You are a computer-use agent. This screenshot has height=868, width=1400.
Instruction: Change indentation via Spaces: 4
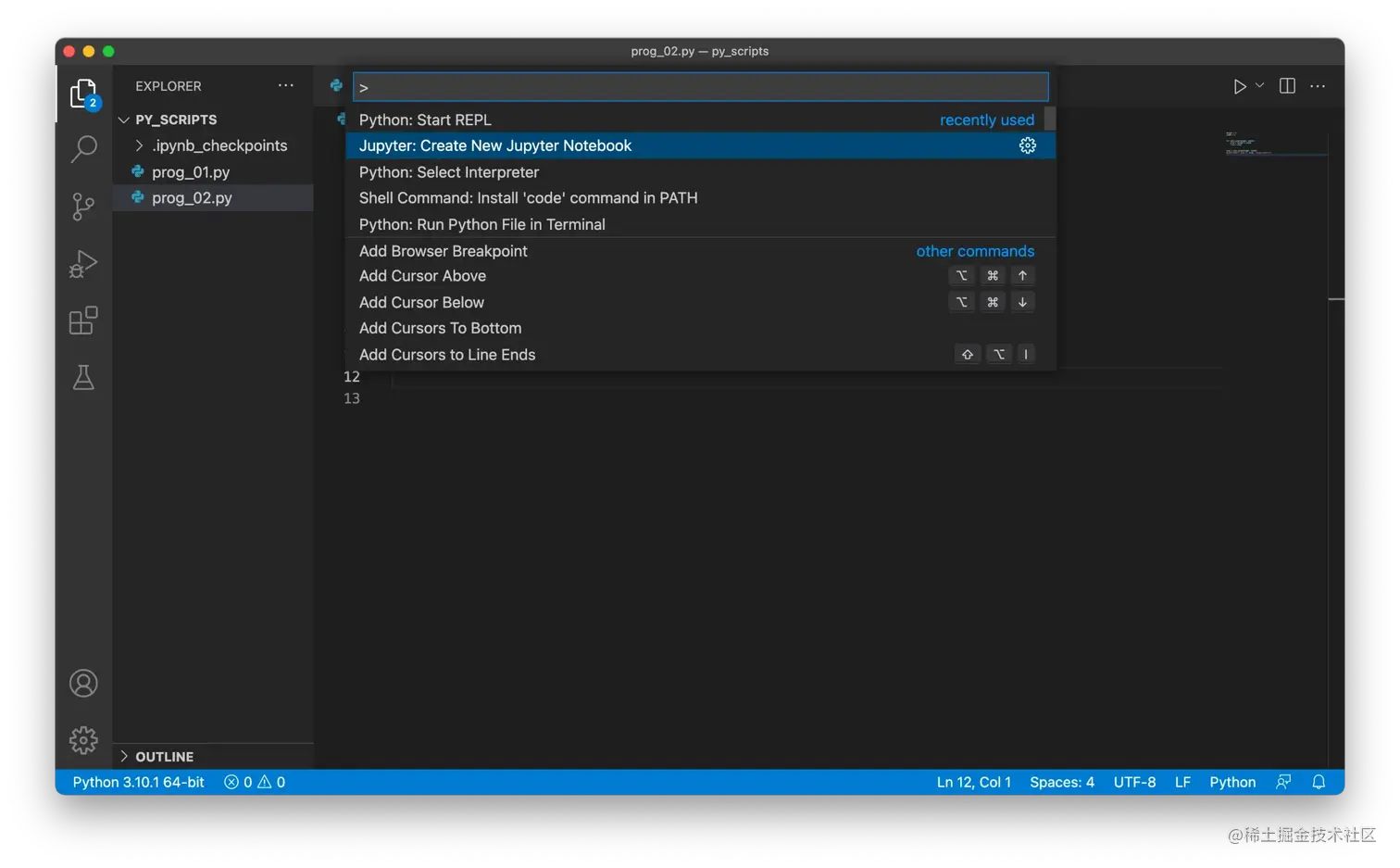[x=1062, y=782]
